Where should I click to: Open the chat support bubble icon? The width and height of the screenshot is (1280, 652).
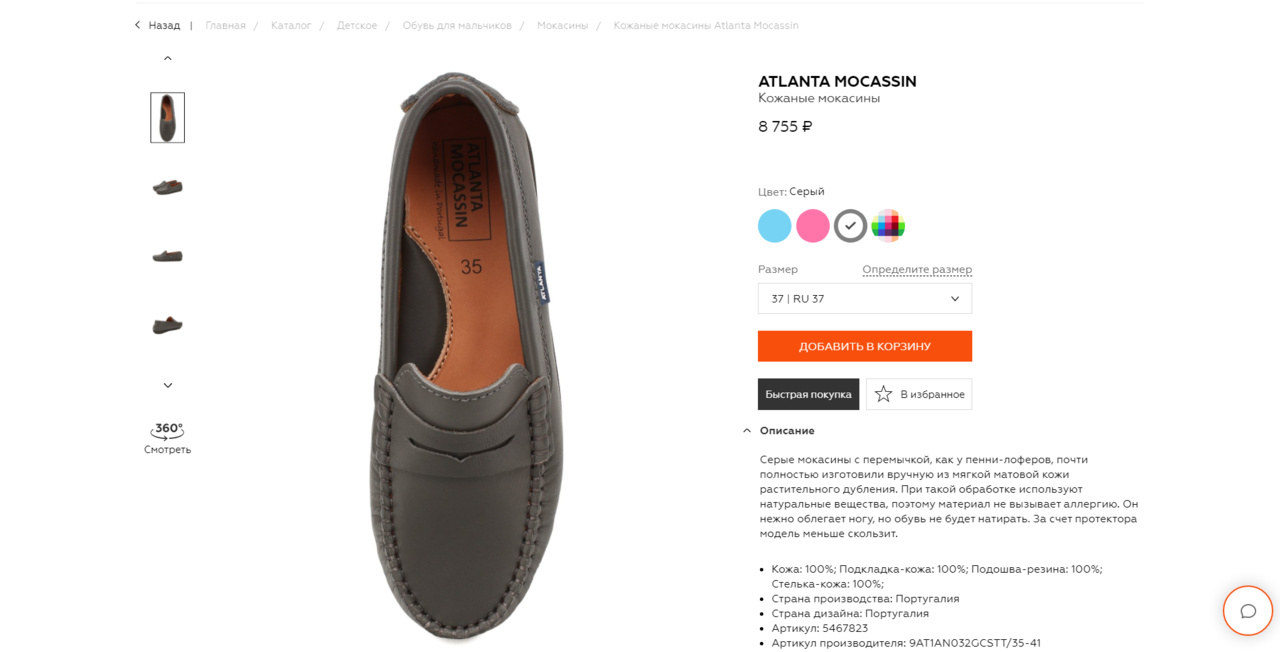click(1247, 611)
